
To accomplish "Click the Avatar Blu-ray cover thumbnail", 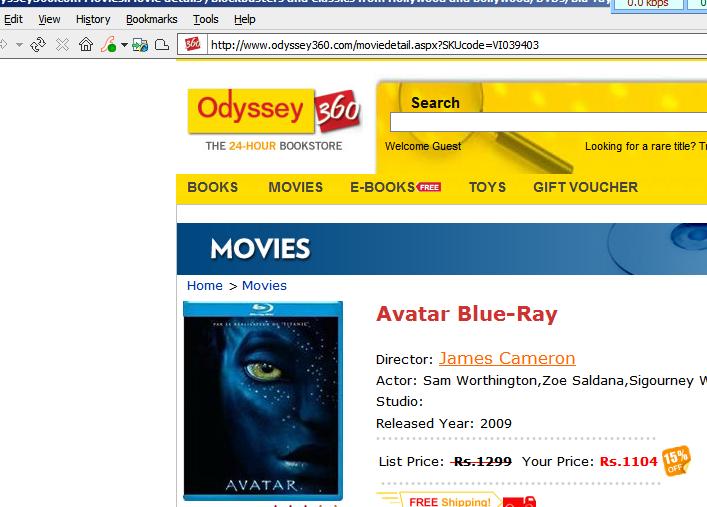I will pos(263,401).
